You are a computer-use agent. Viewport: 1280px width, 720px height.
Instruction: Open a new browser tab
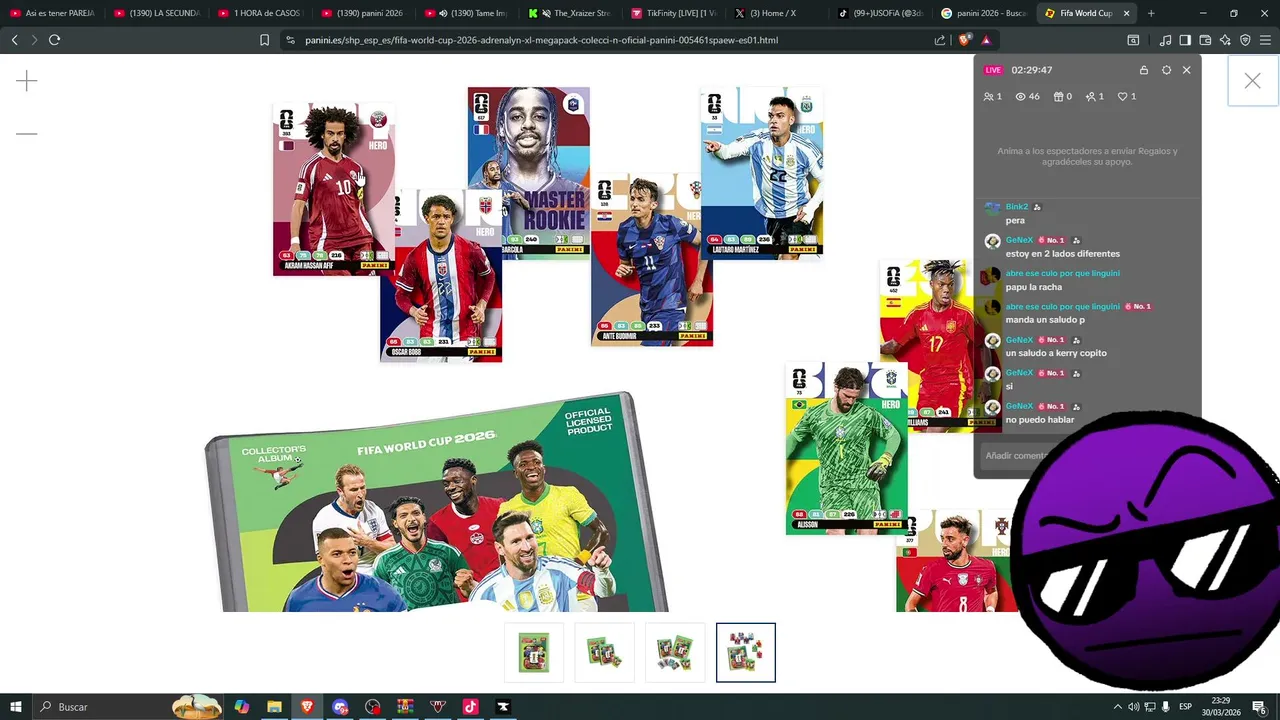pyautogui.click(x=1151, y=13)
